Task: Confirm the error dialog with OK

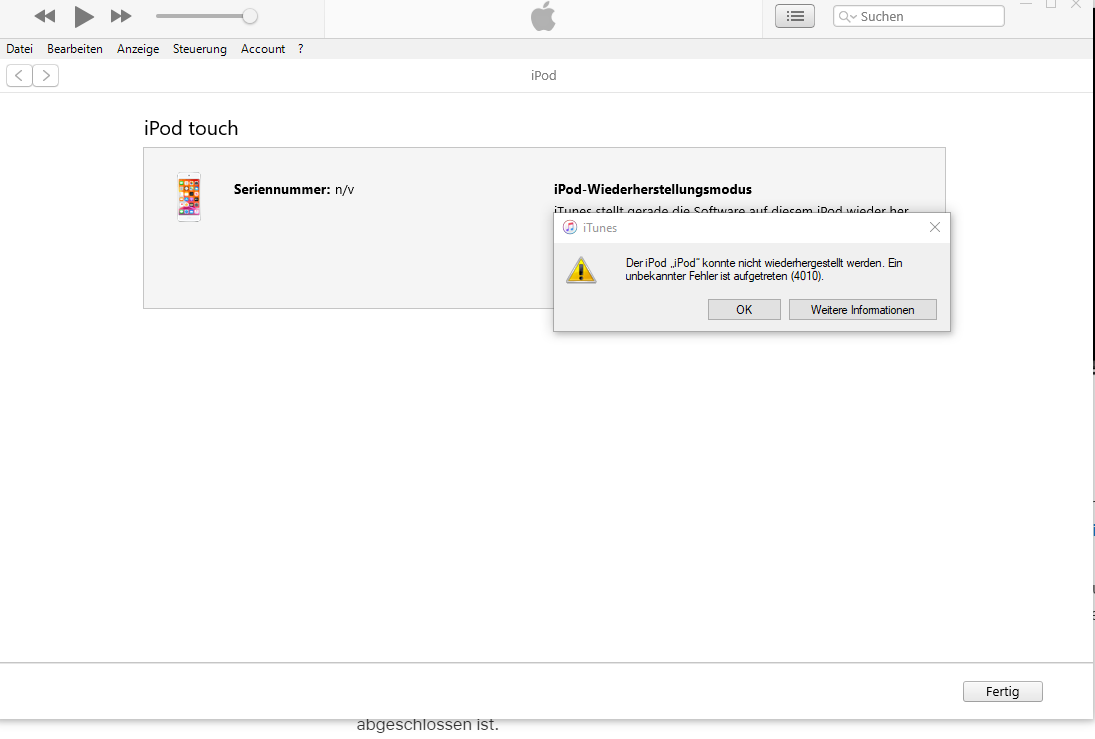Action: click(744, 309)
